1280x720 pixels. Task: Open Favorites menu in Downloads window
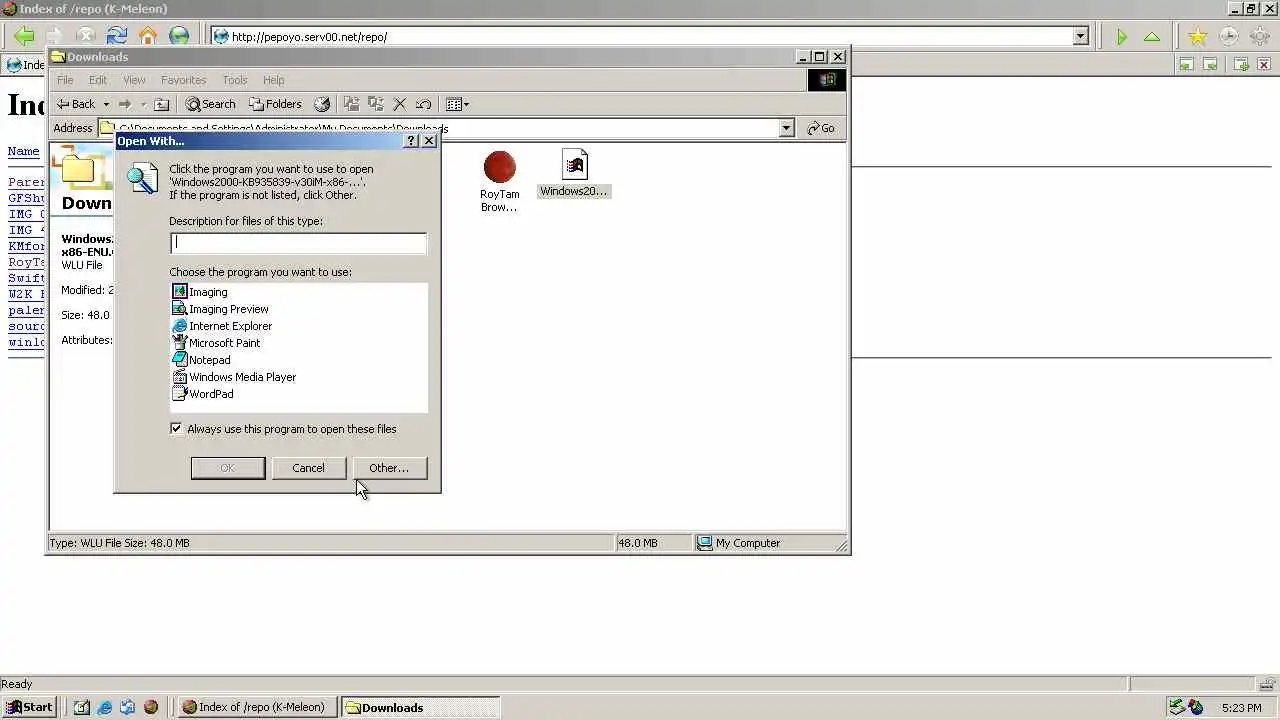click(x=183, y=80)
